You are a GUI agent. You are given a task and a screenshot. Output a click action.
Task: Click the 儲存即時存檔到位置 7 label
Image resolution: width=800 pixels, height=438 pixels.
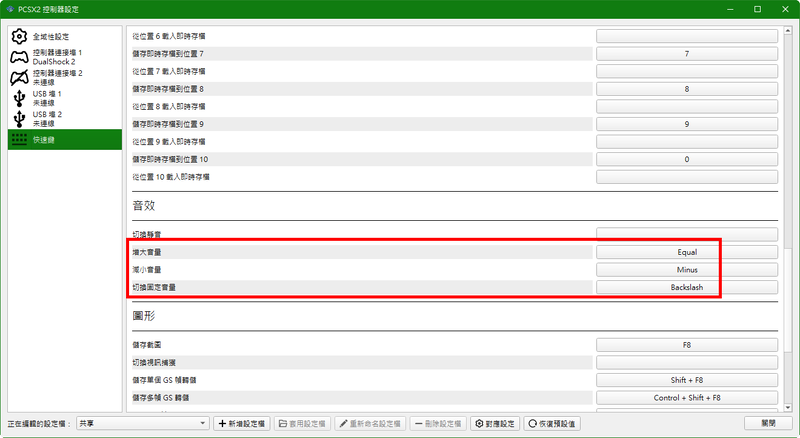pyautogui.click(x=168, y=54)
